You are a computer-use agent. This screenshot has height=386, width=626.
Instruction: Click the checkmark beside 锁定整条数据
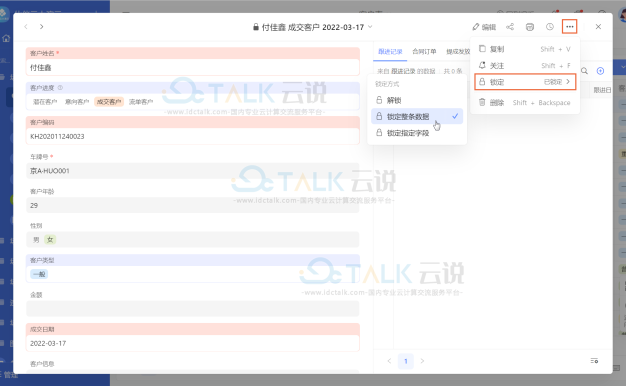click(x=455, y=116)
